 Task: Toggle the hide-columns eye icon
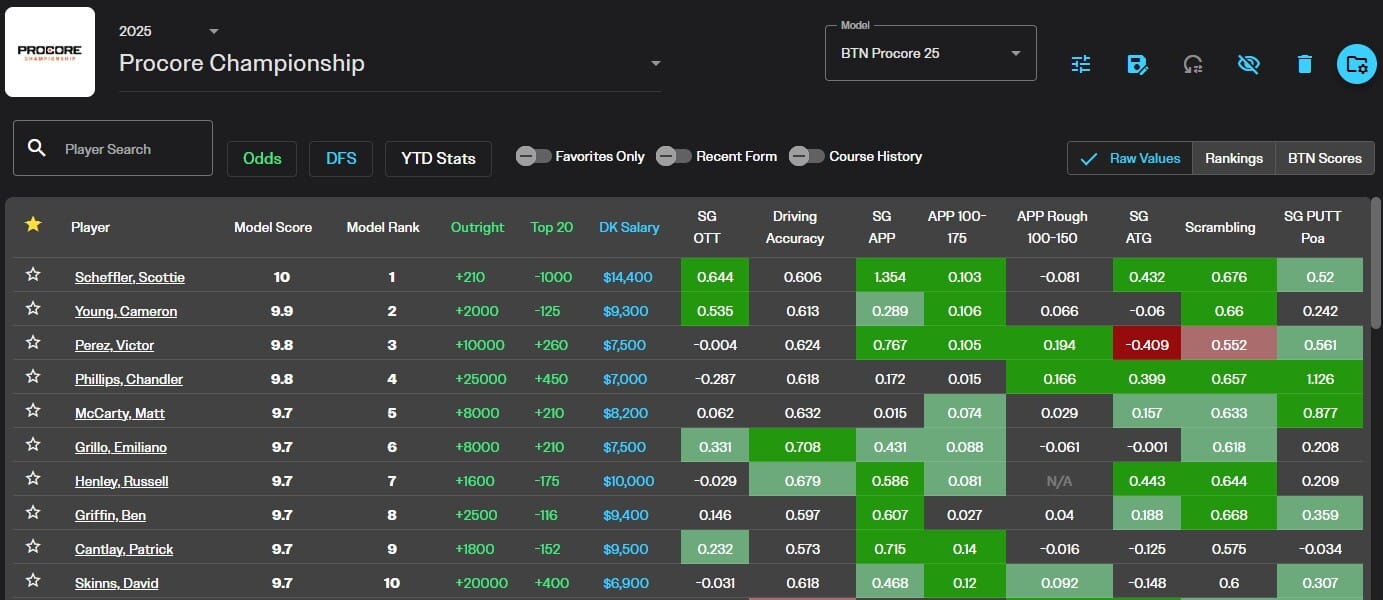click(x=1248, y=64)
